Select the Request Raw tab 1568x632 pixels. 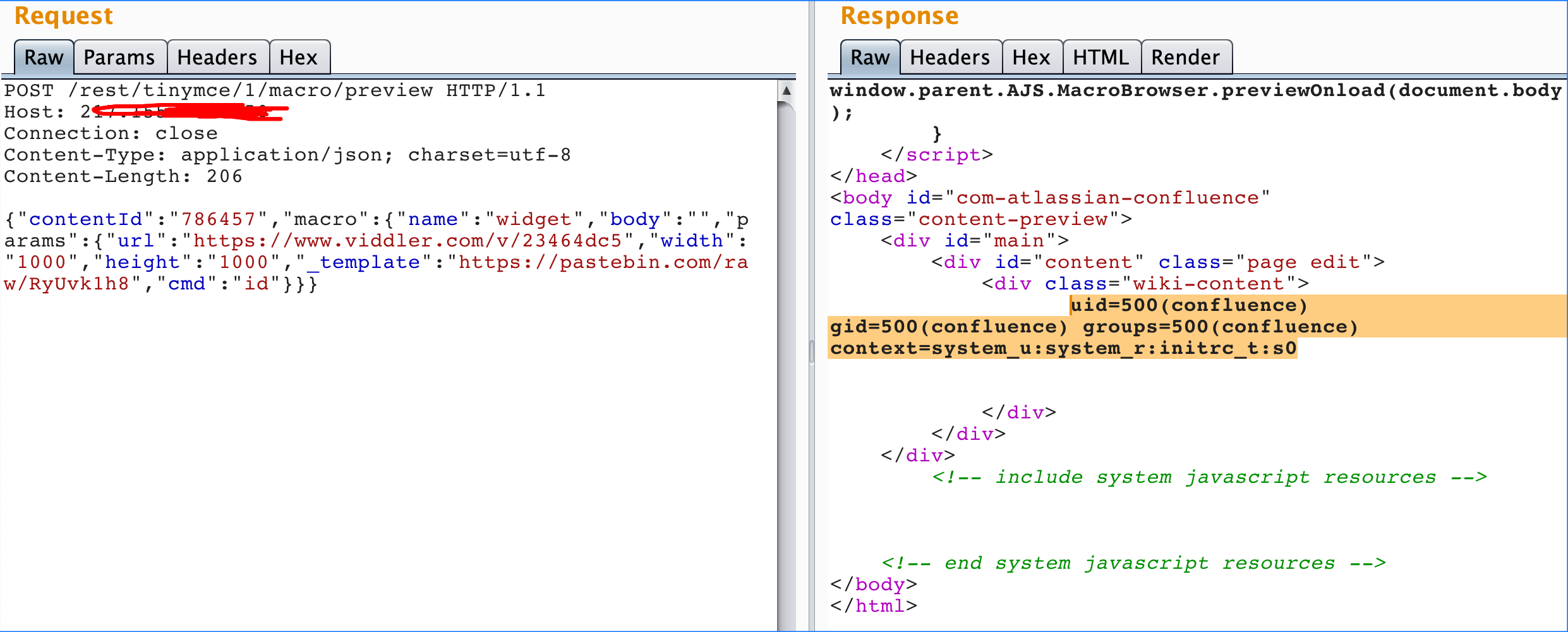pos(44,58)
